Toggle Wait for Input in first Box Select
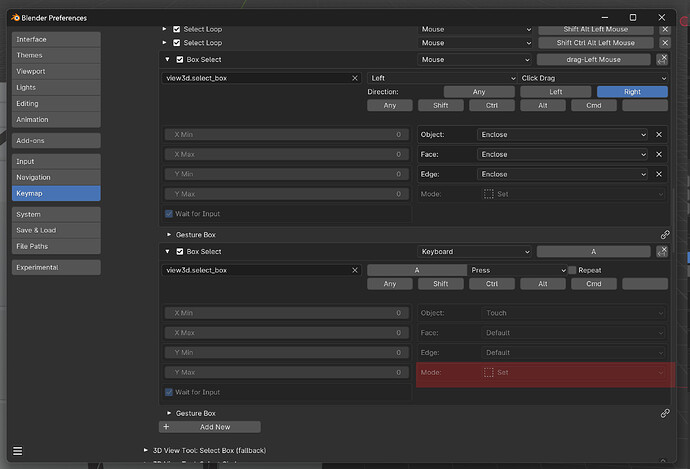Image resolution: width=690 pixels, height=469 pixels. coord(169,214)
